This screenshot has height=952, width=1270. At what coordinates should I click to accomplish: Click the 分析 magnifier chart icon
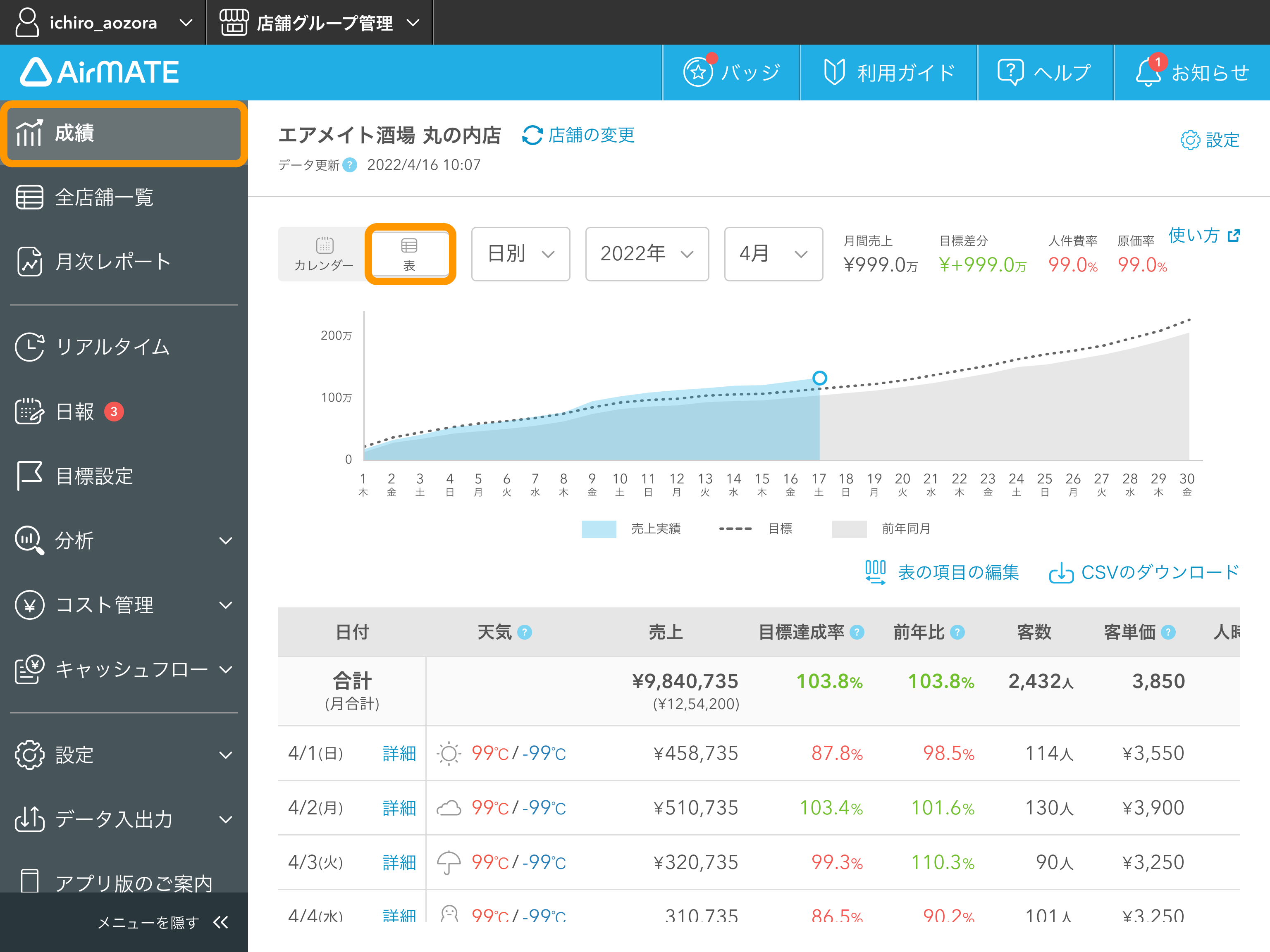pyautogui.click(x=29, y=540)
